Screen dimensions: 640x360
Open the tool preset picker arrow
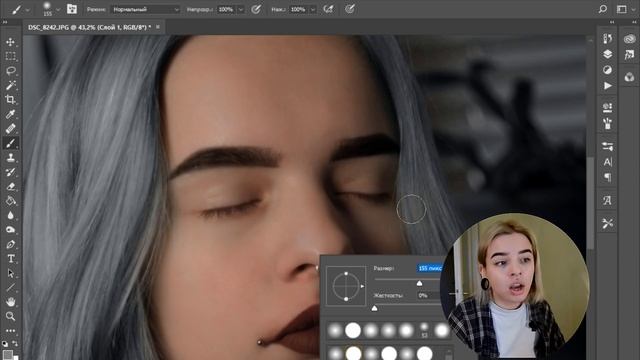point(28,9)
